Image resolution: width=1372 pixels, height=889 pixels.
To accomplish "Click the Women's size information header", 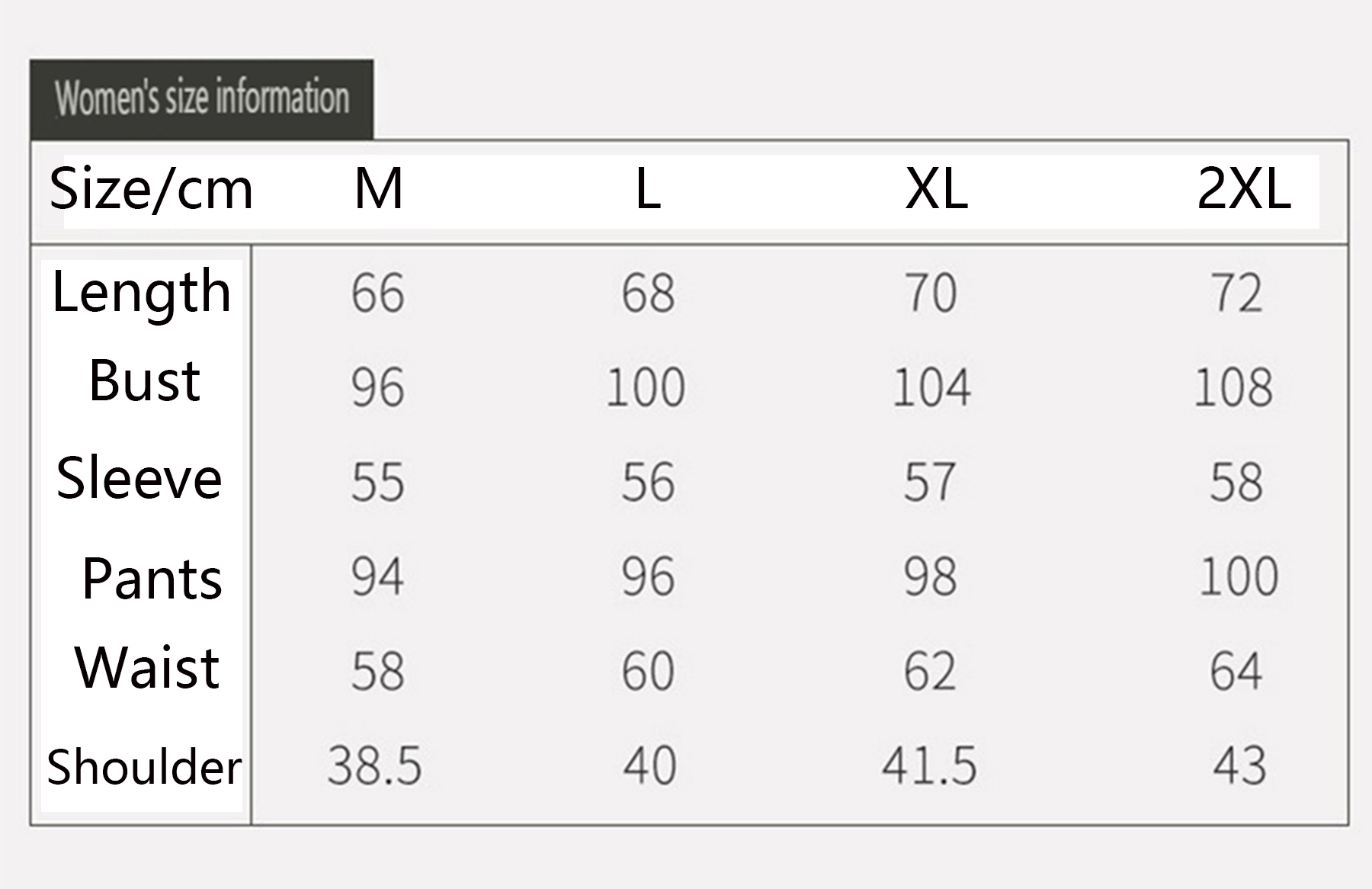I will coord(202,98).
